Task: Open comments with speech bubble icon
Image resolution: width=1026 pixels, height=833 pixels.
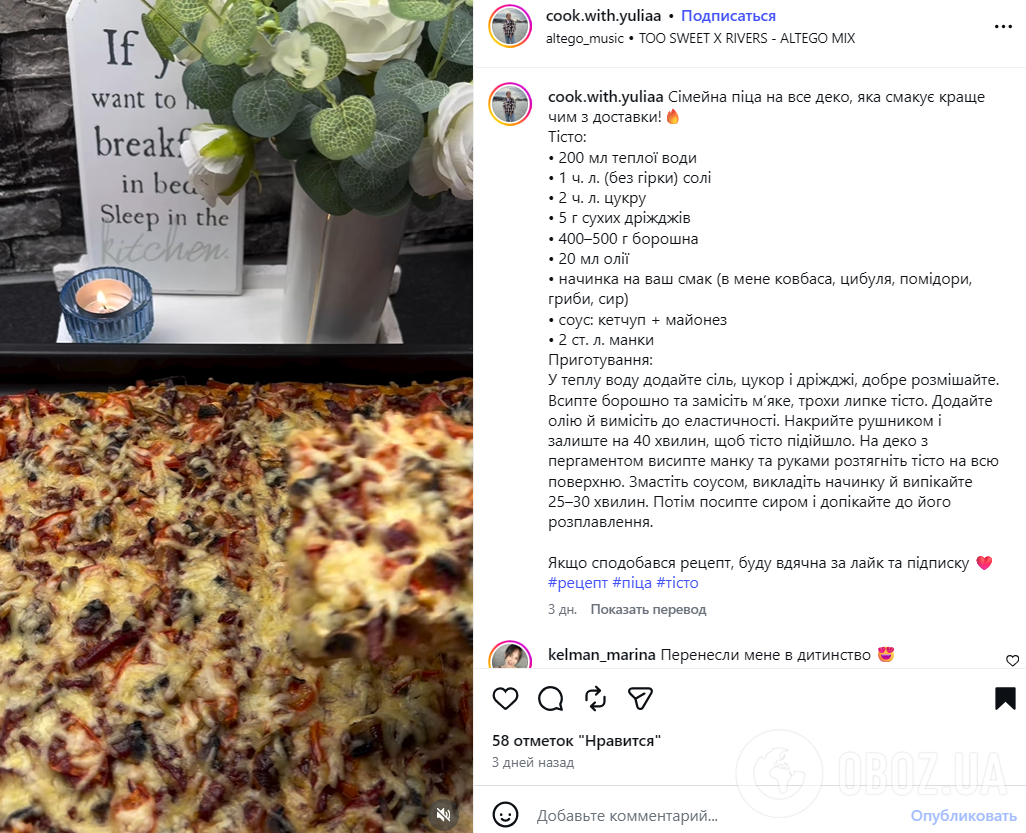Action: point(550,699)
